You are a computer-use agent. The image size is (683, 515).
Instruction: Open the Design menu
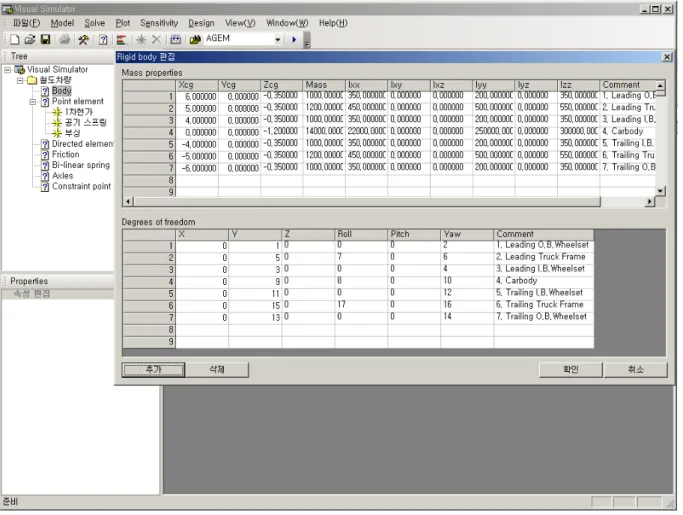point(201,23)
